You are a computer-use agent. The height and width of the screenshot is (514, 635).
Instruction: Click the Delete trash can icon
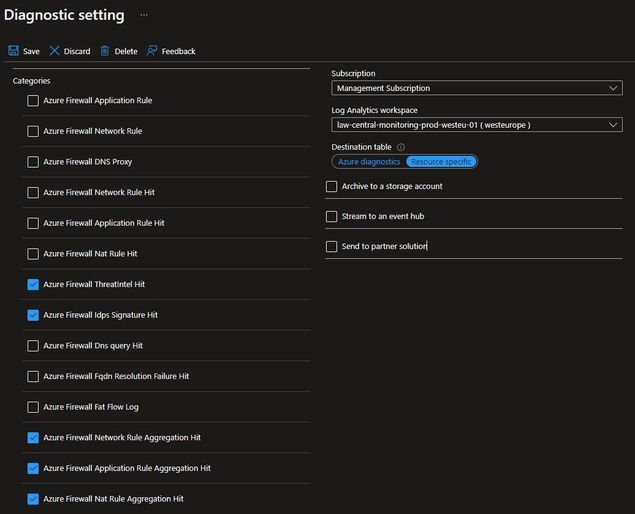pos(105,51)
